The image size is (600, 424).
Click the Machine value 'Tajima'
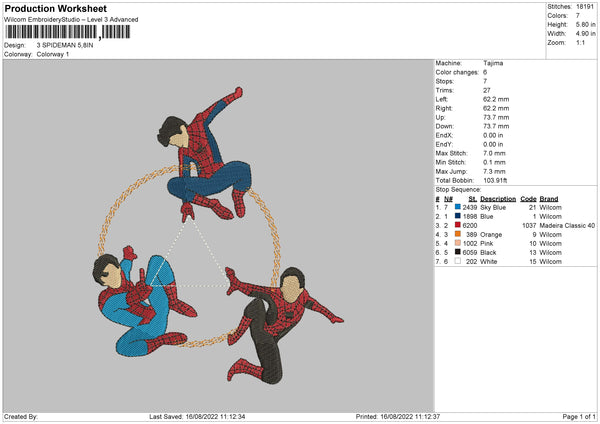pyautogui.click(x=493, y=63)
